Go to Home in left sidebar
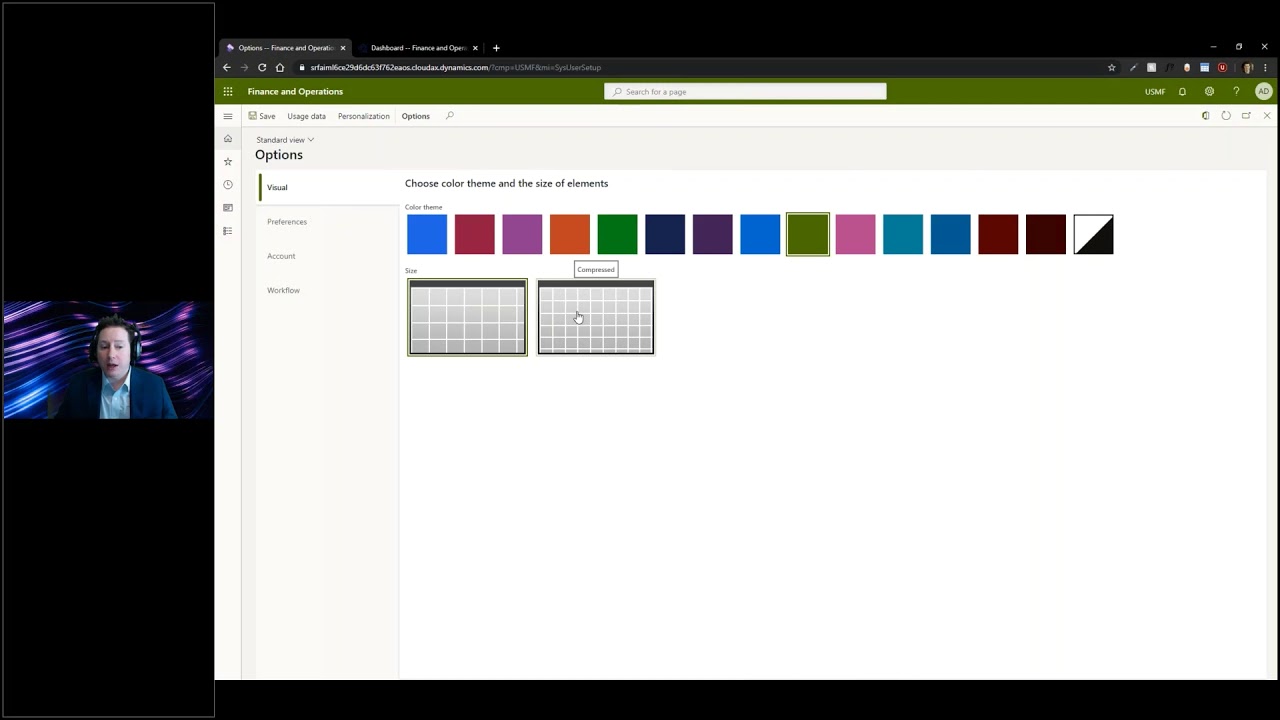Image resolution: width=1280 pixels, height=720 pixels. point(228,138)
